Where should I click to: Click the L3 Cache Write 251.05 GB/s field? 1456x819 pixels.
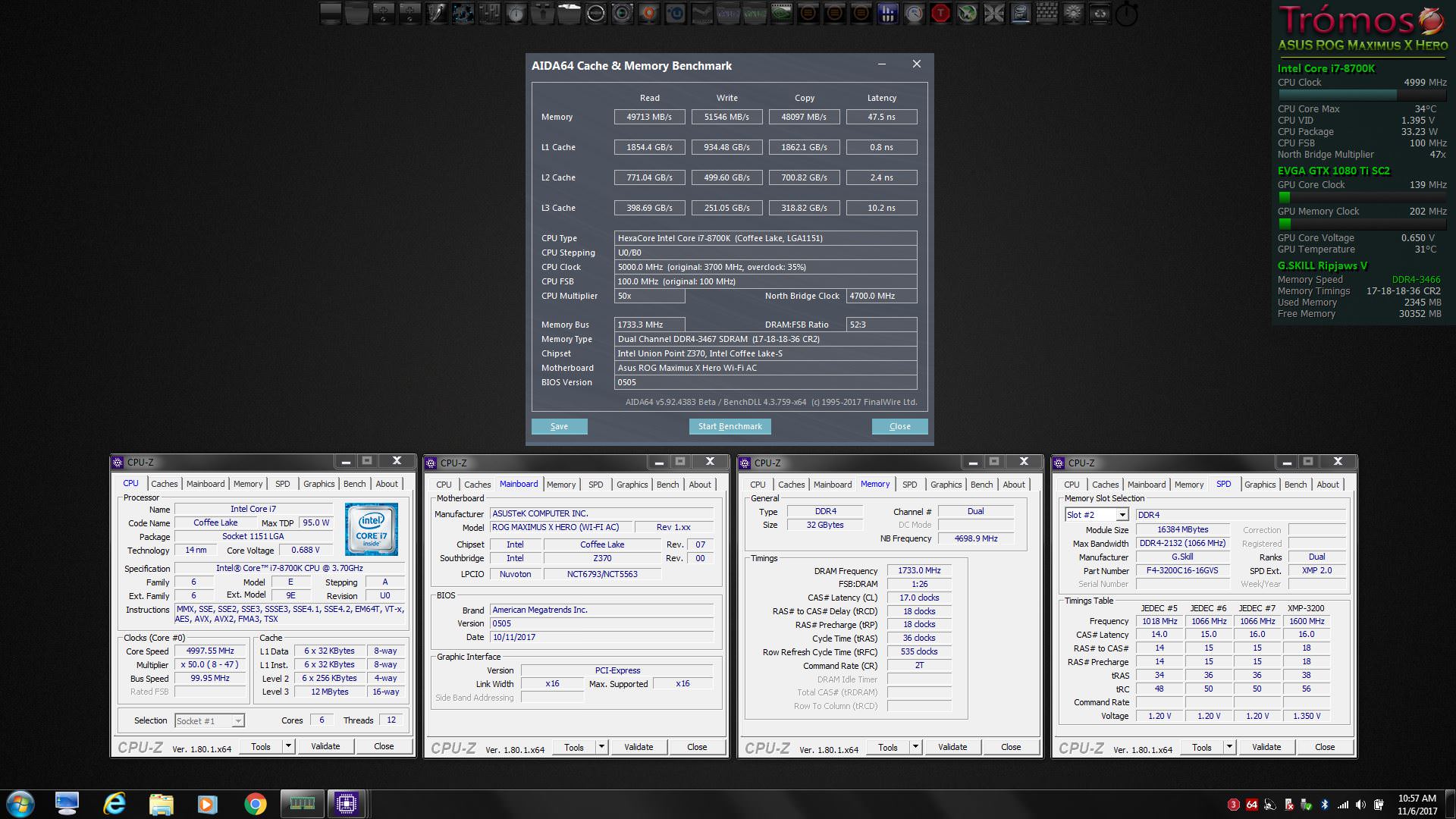[x=726, y=208]
